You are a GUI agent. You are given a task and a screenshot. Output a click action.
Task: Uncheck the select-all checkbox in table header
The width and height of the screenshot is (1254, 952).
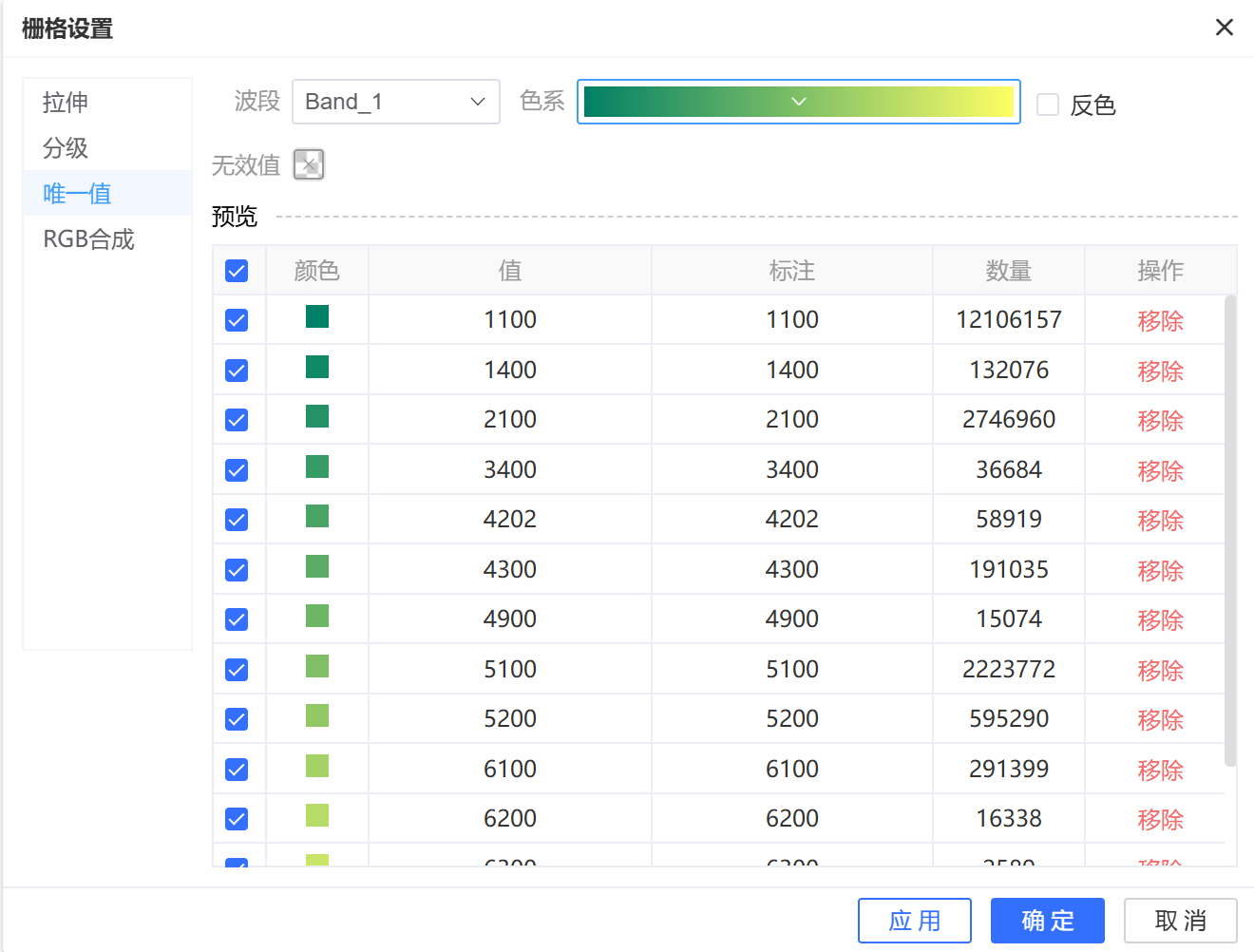237,271
